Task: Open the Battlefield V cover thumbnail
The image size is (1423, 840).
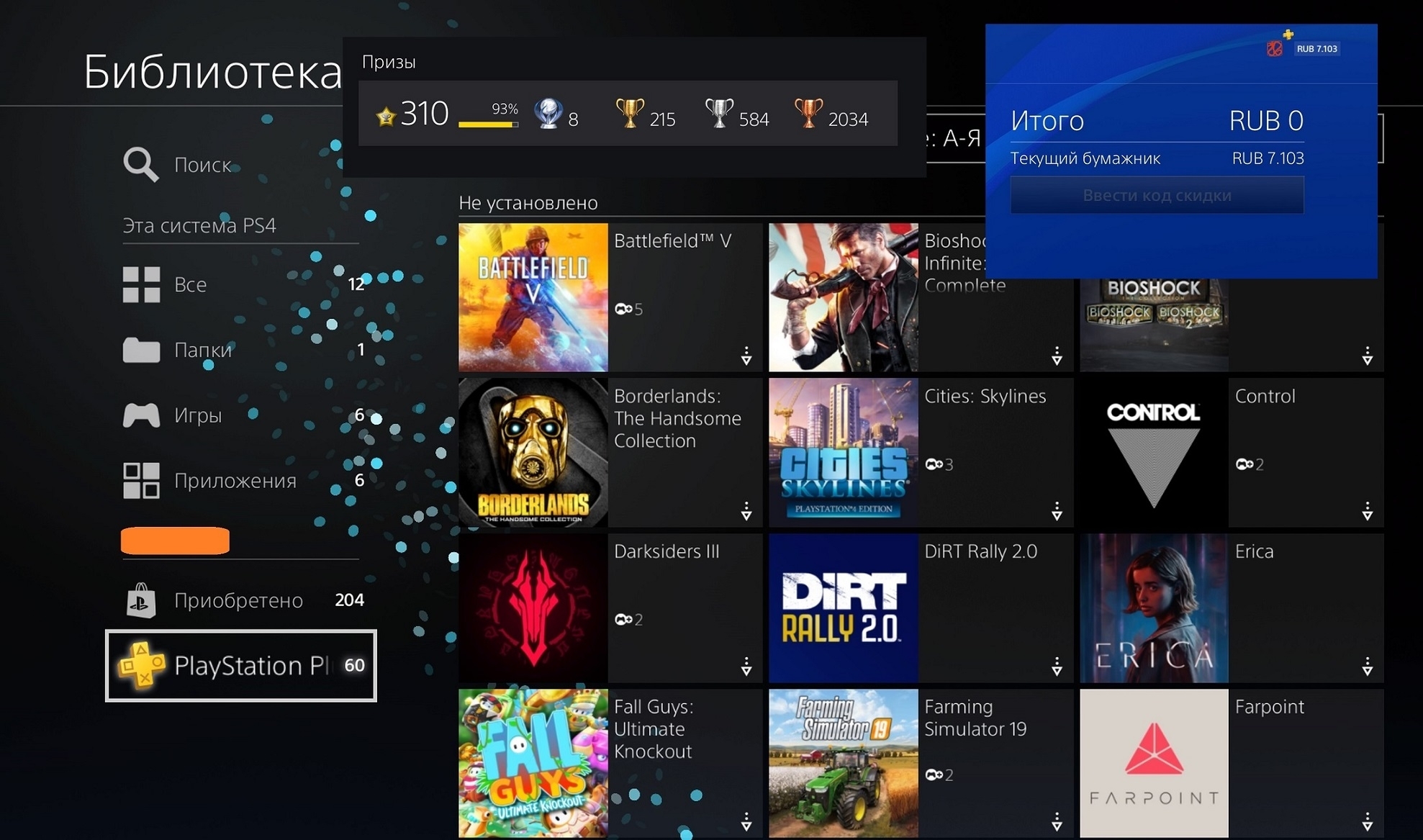Action: [533, 297]
